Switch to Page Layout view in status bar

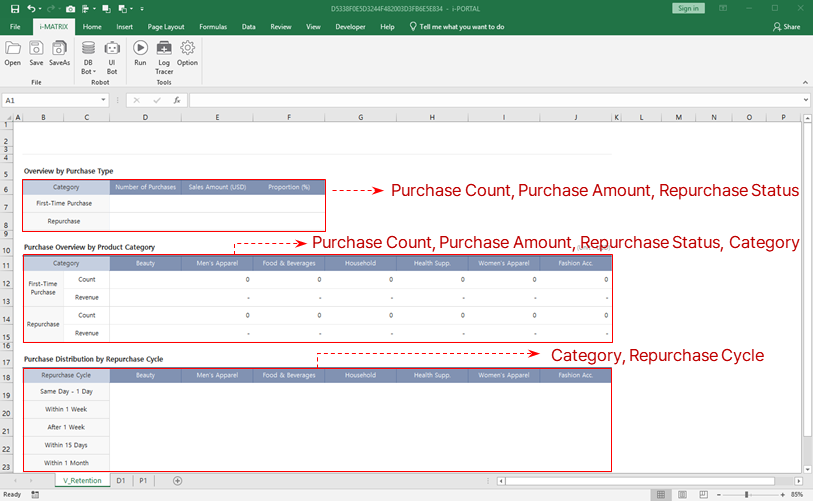tap(682, 494)
